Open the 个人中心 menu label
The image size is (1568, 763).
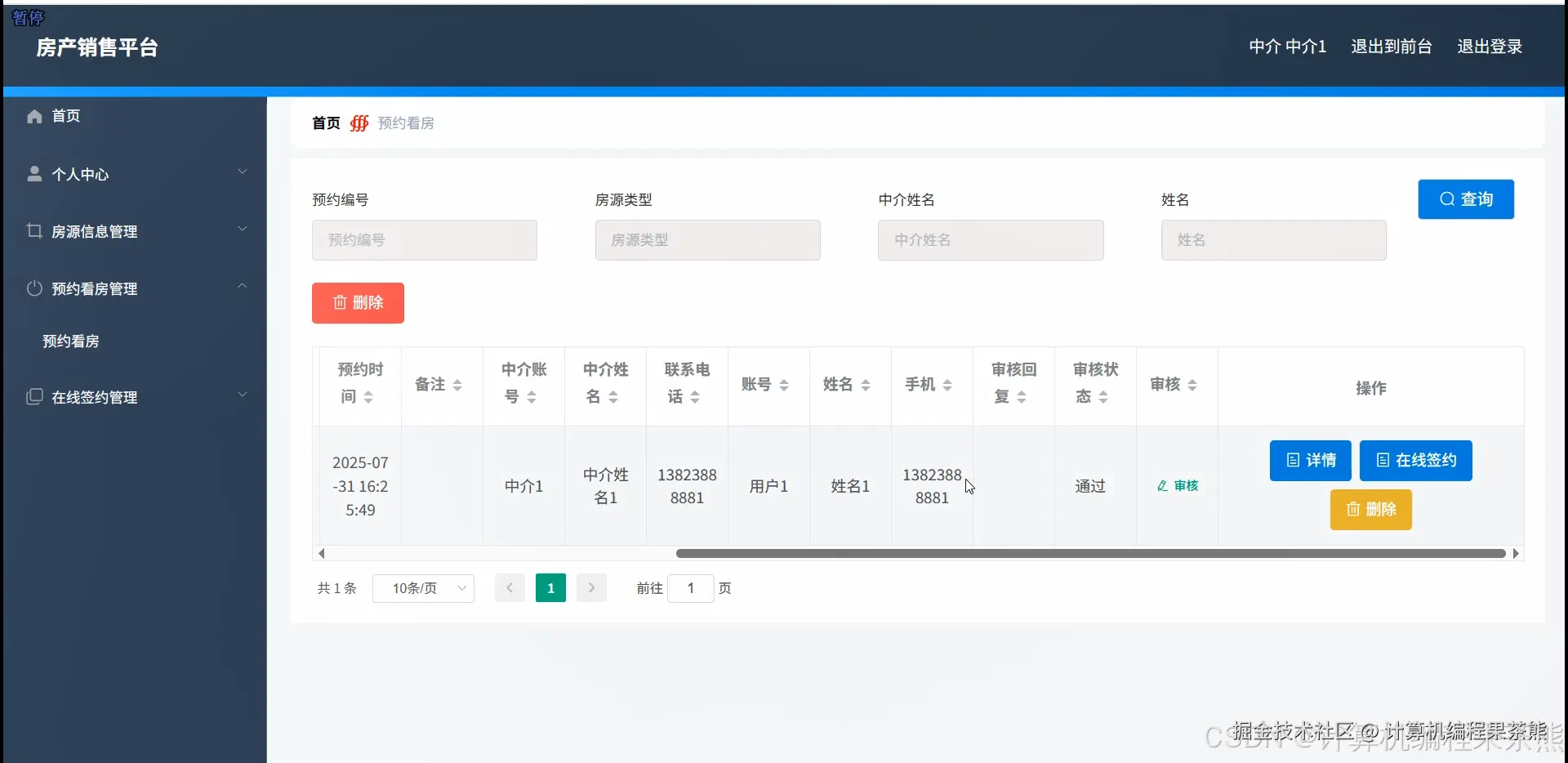click(x=80, y=174)
